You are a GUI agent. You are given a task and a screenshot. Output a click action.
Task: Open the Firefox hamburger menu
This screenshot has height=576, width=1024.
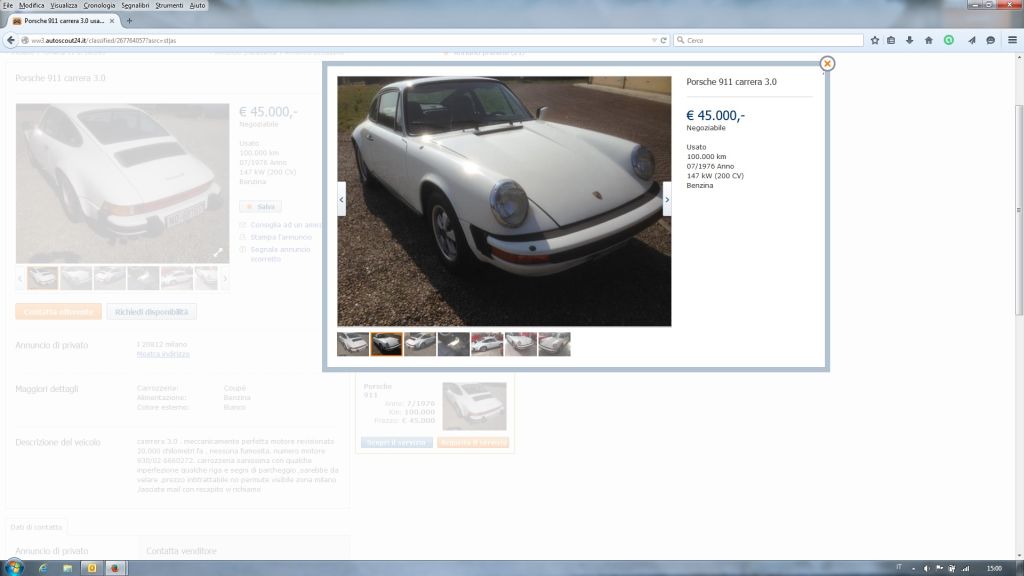pos(1012,40)
